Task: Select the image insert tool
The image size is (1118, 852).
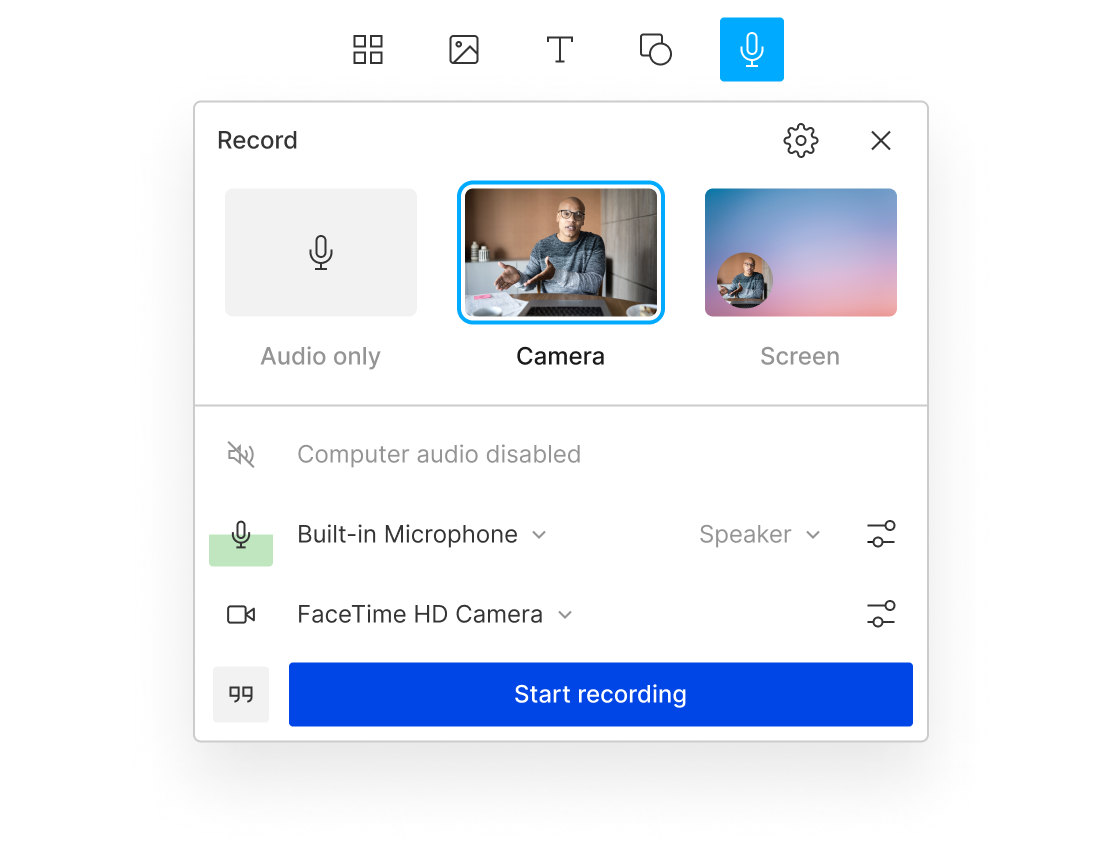Action: pos(464,49)
